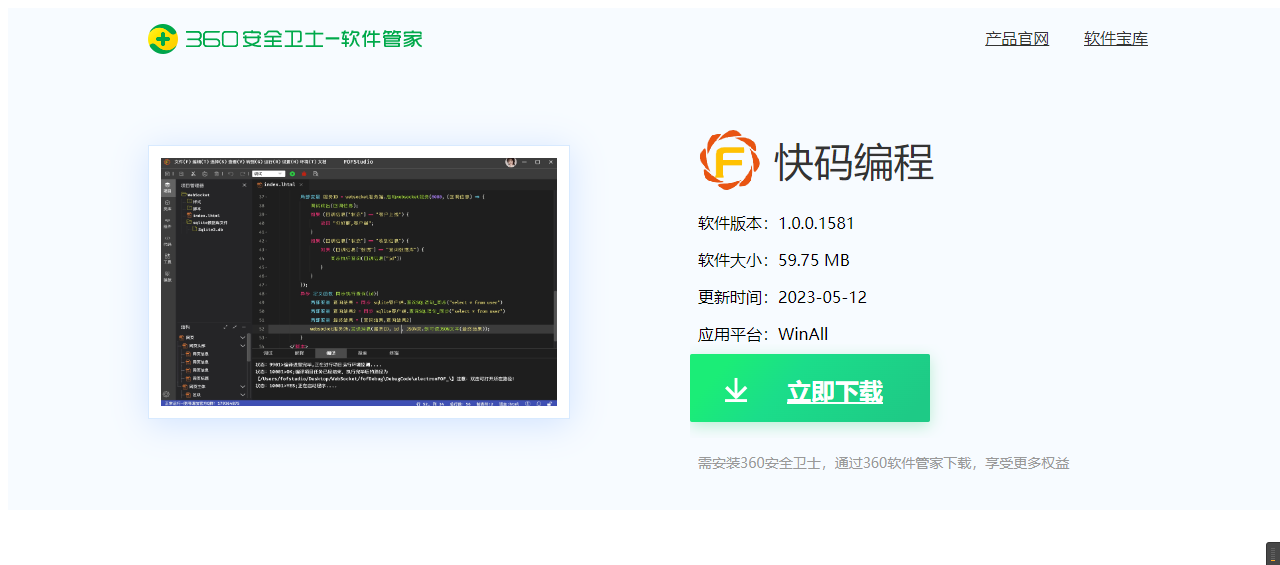The width and height of the screenshot is (1280, 565).
Task: Click the download arrow icon on green button
Action: pyautogui.click(x=736, y=390)
